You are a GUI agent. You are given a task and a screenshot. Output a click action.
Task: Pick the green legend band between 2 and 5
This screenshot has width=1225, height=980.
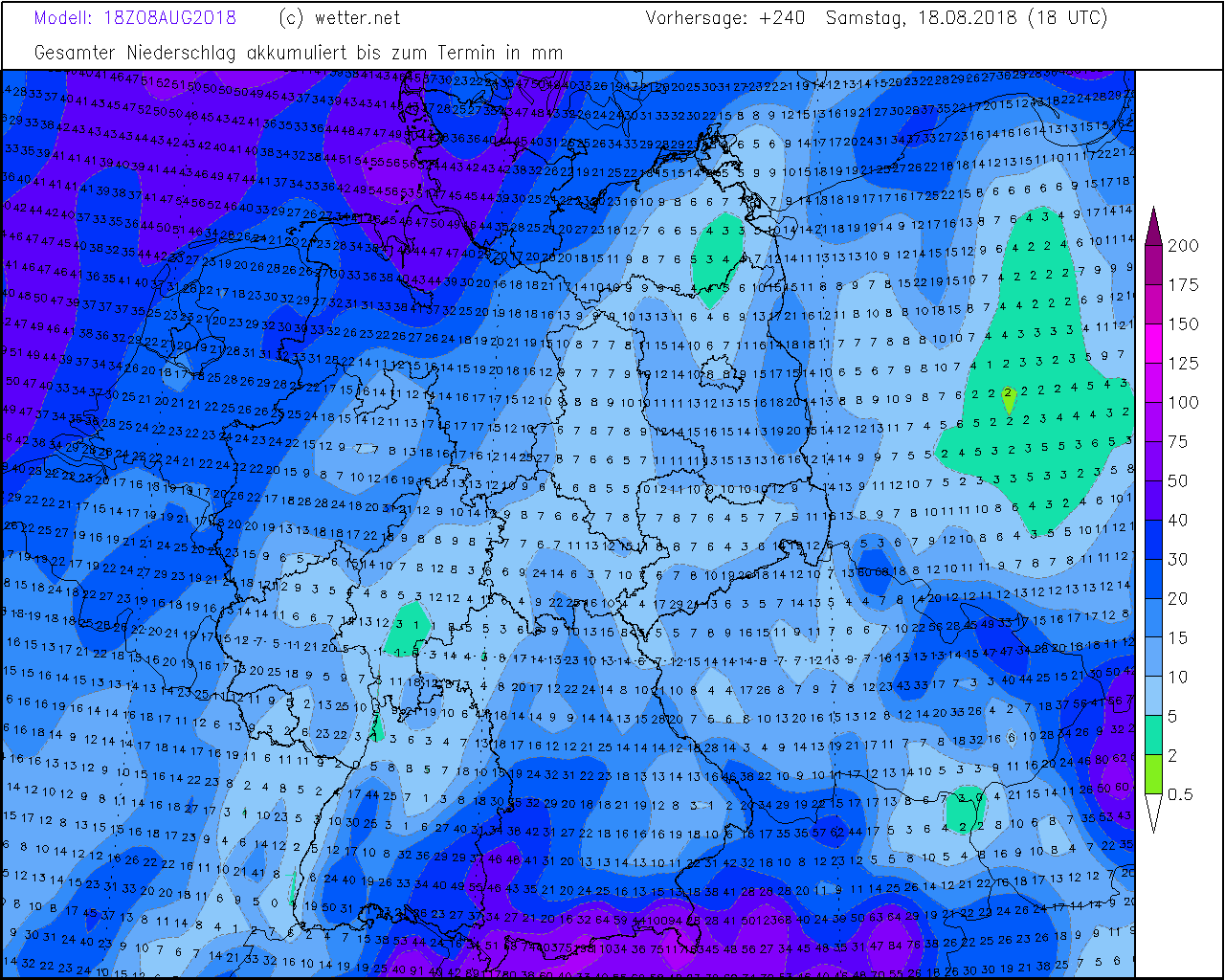[x=1154, y=736]
